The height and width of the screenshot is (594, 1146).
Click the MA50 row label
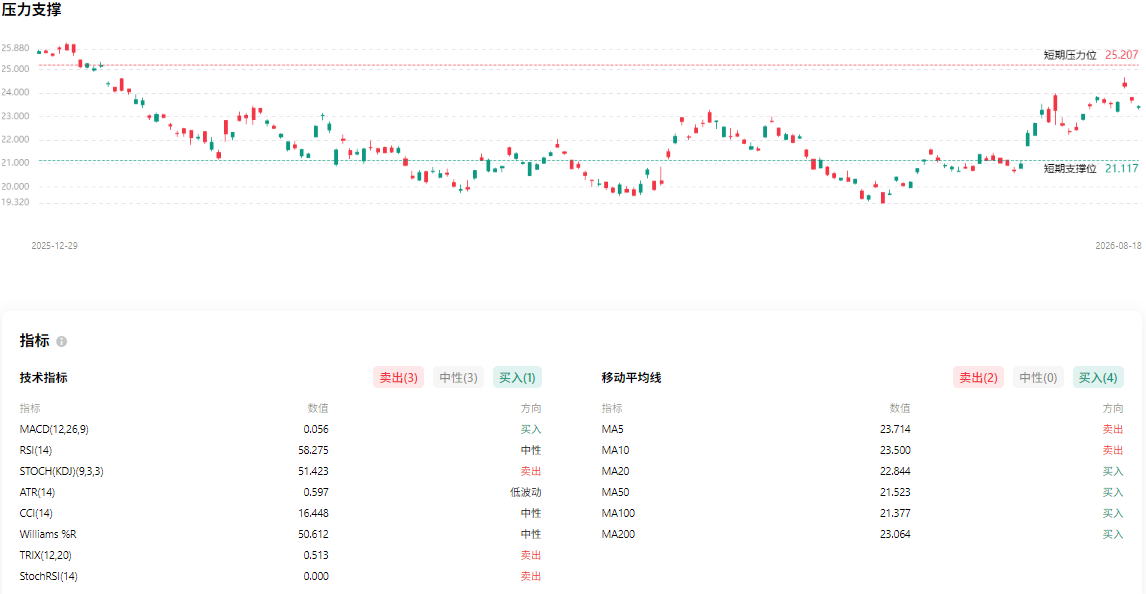[x=615, y=492]
